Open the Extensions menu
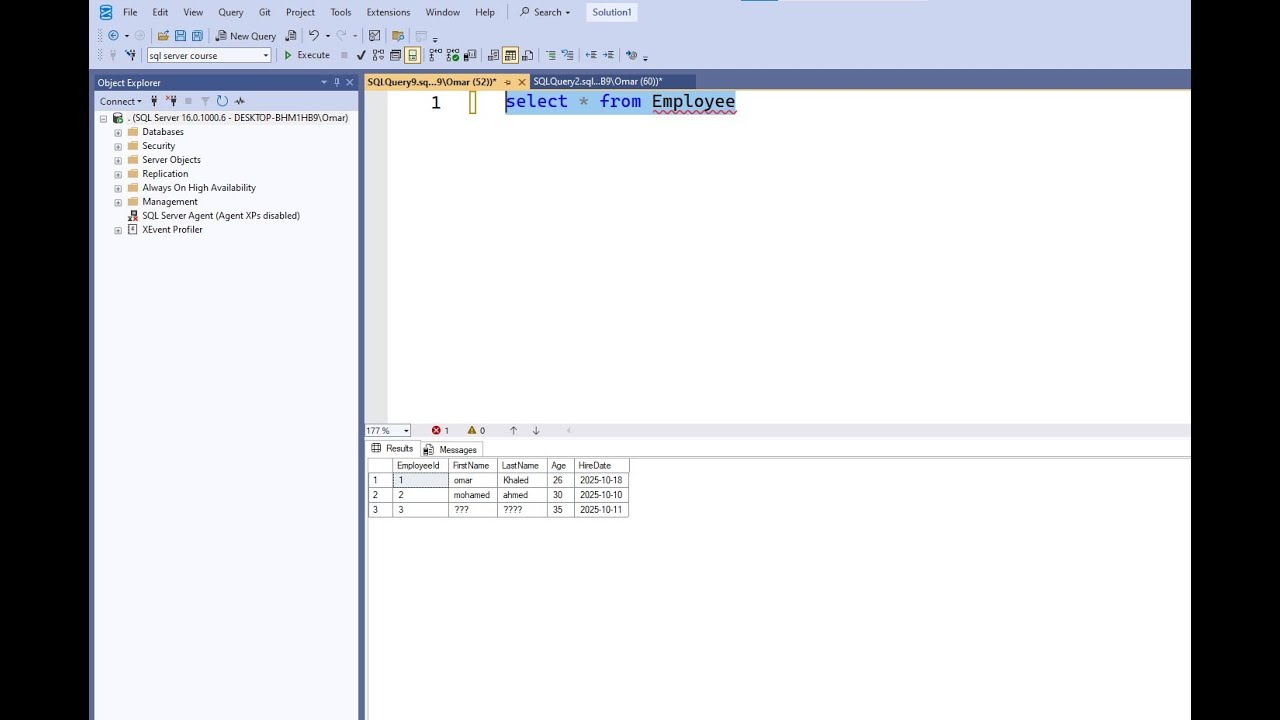Viewport: 1280px width, 720px height. pos(388,12)
